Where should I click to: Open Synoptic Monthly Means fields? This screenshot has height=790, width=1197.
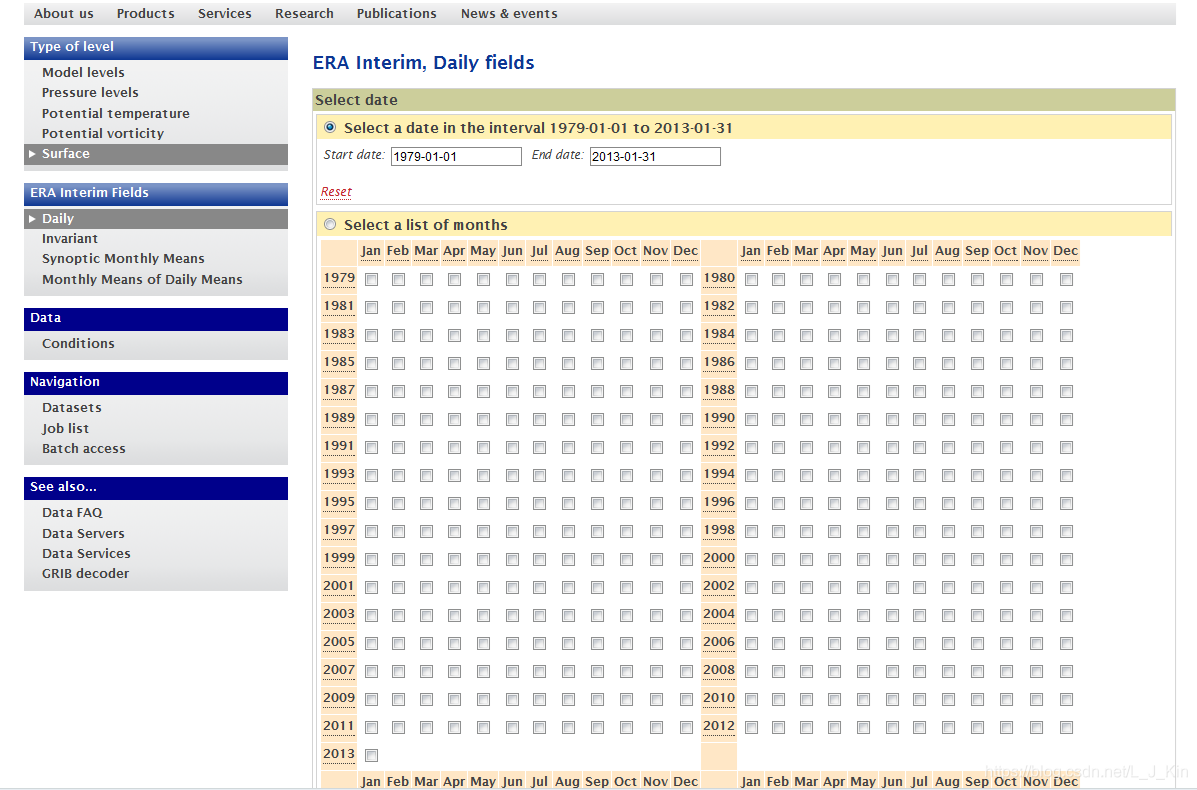click(x=123, y=259)
